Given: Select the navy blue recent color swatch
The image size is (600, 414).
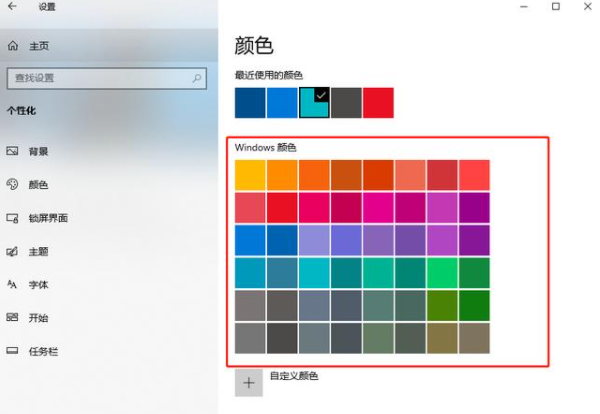Looking at the screenshot, I should coord(250,102).
